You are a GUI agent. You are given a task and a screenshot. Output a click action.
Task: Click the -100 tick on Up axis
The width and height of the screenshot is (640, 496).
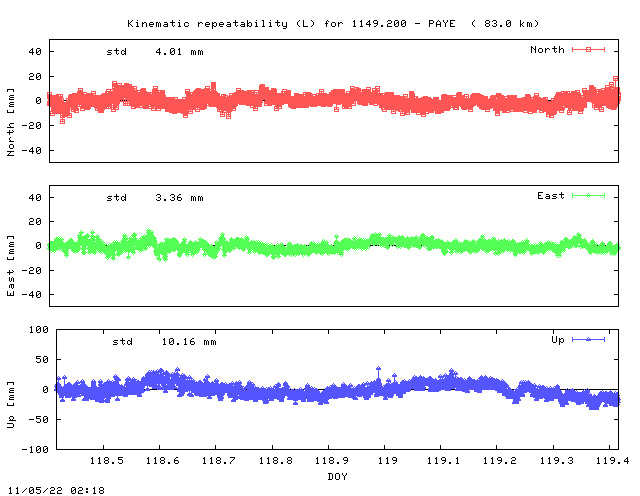click(x=35, y=449)
